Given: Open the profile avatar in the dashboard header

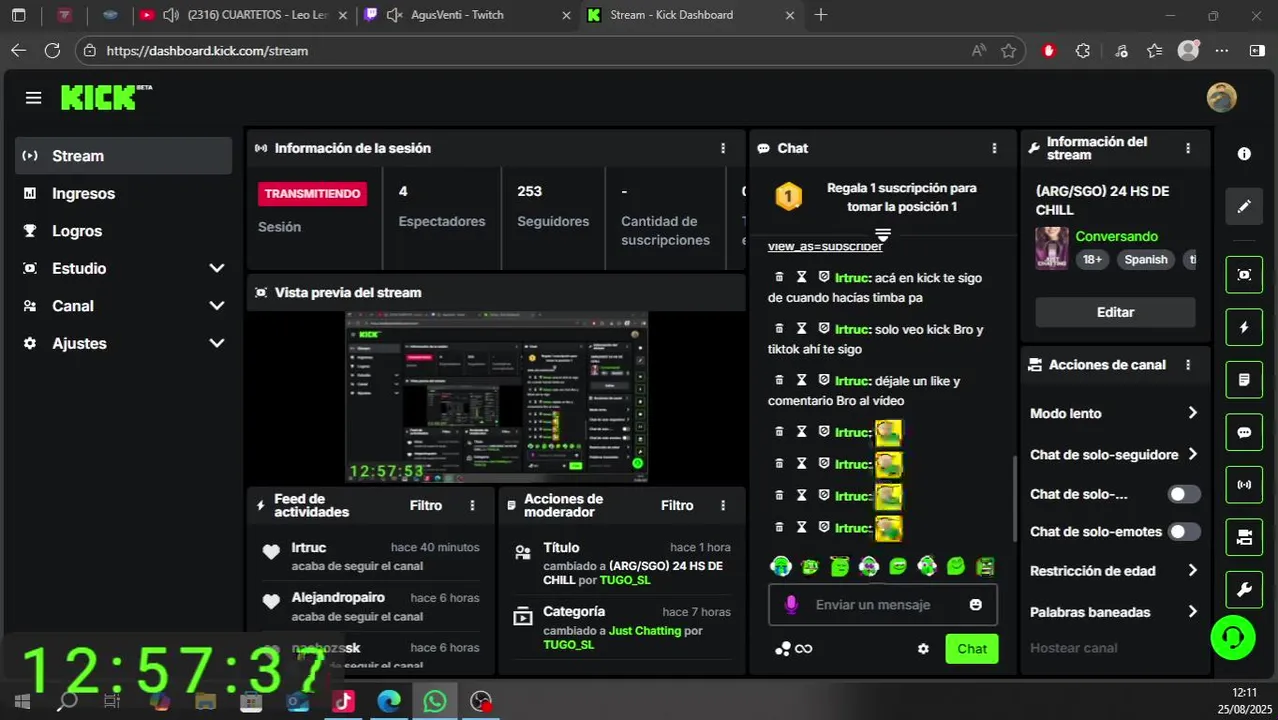Looking at the screenshot, I should (1222, 97).
